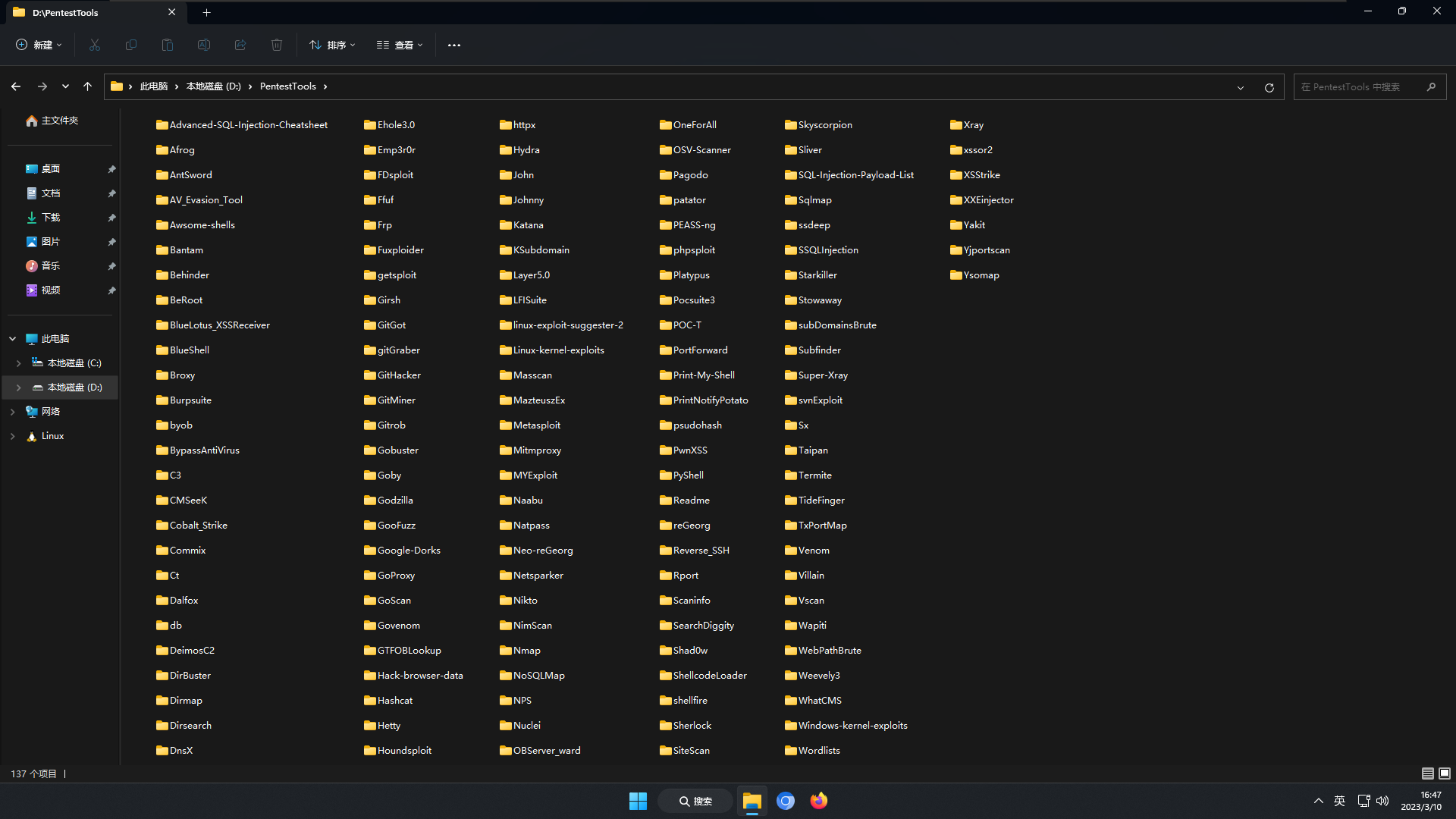Click the Paste clipboard icon
Screen dimensions: 1456x819
[x=168, y=45]
